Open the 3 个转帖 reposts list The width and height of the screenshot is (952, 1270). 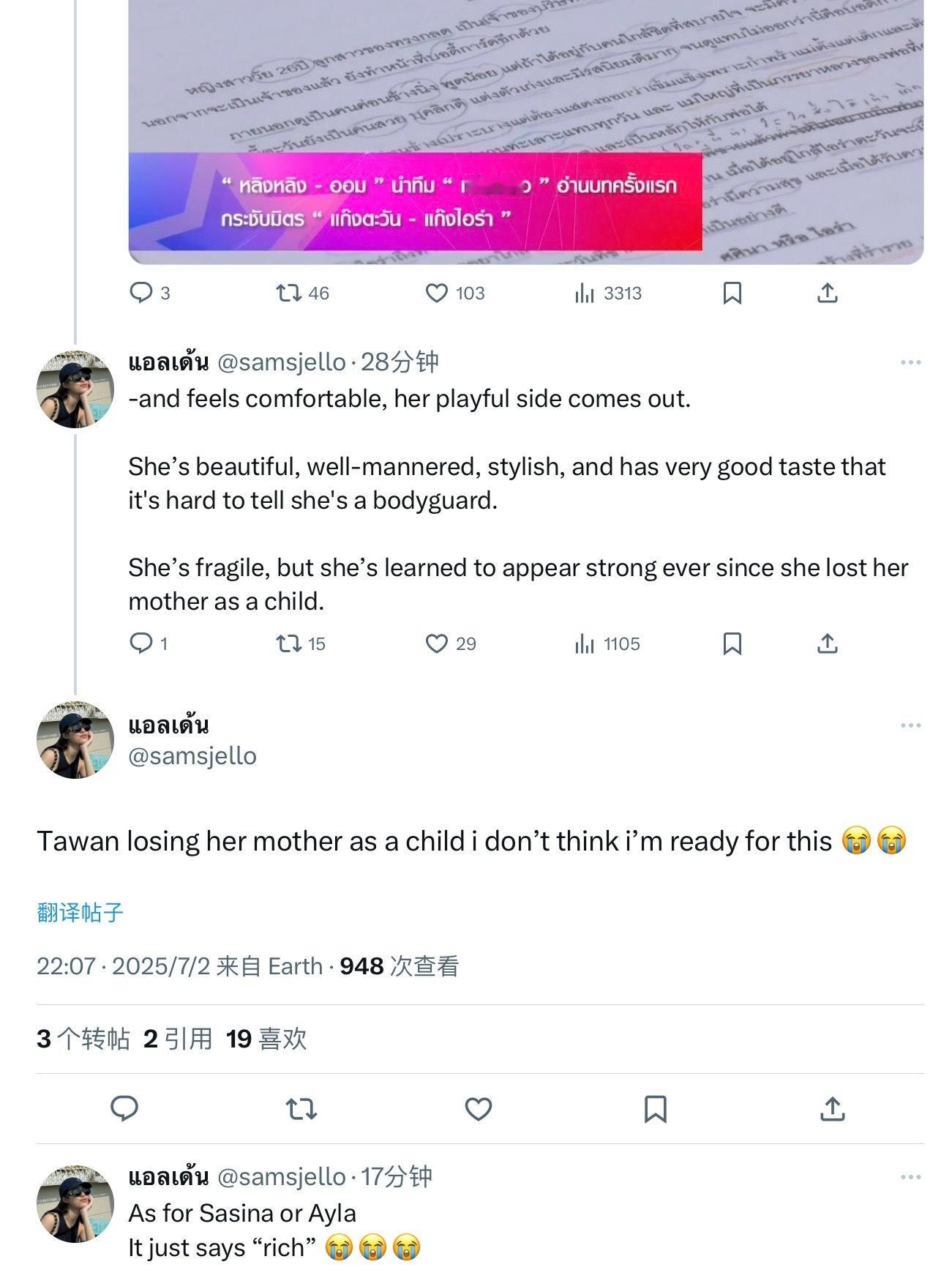pos(83,1039)
